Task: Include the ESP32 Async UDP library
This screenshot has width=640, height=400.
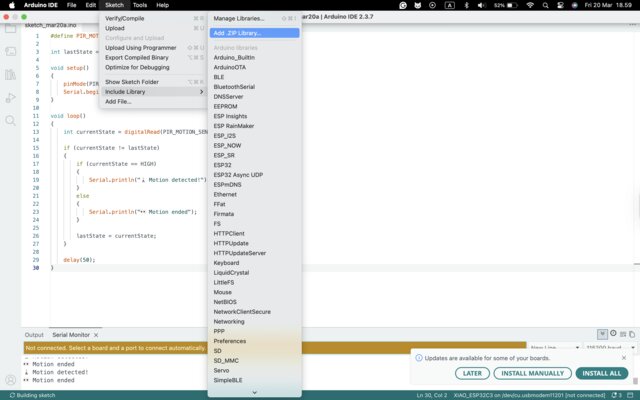Action: point(254,175)
